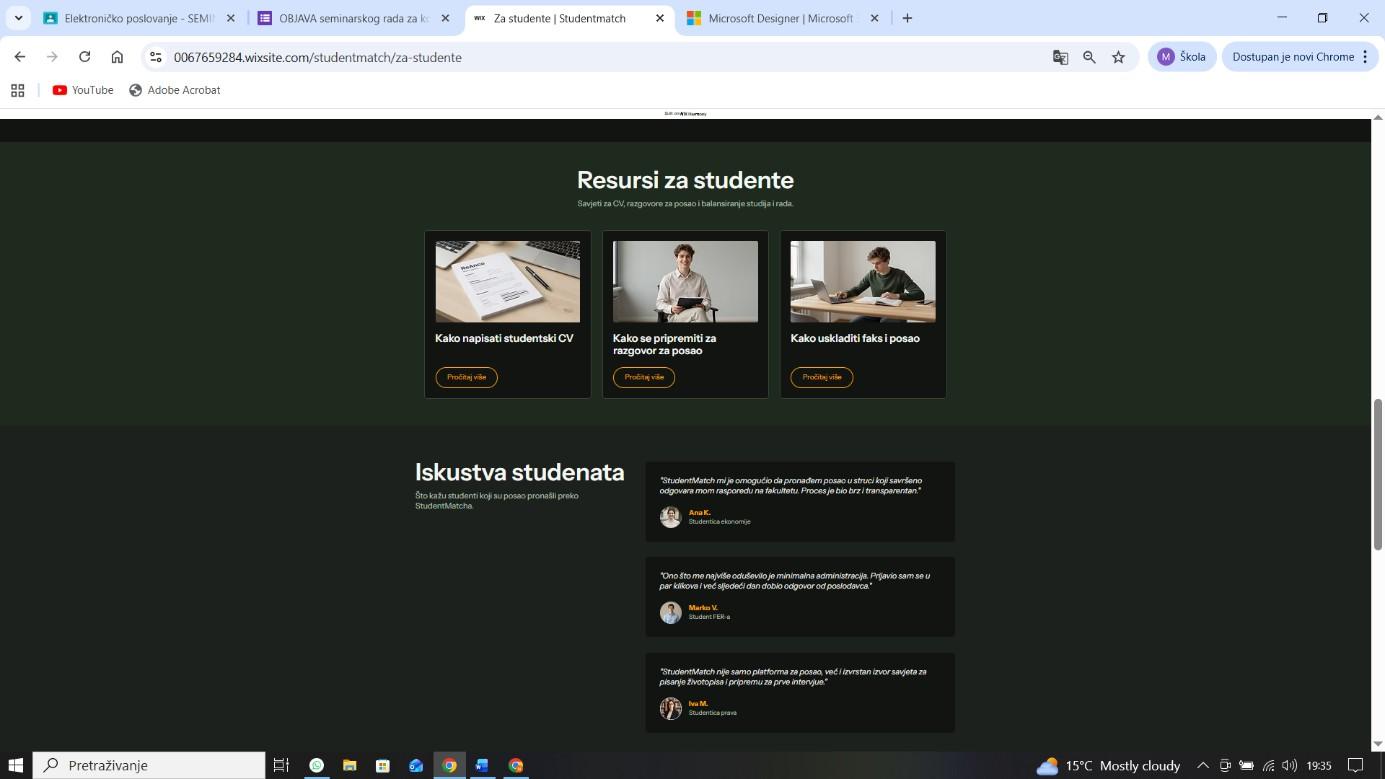Image resolution: width=1385 pixels, height=779 pixels.
Task: Open the clock showing 19:35
Action: pos(1319,765)
